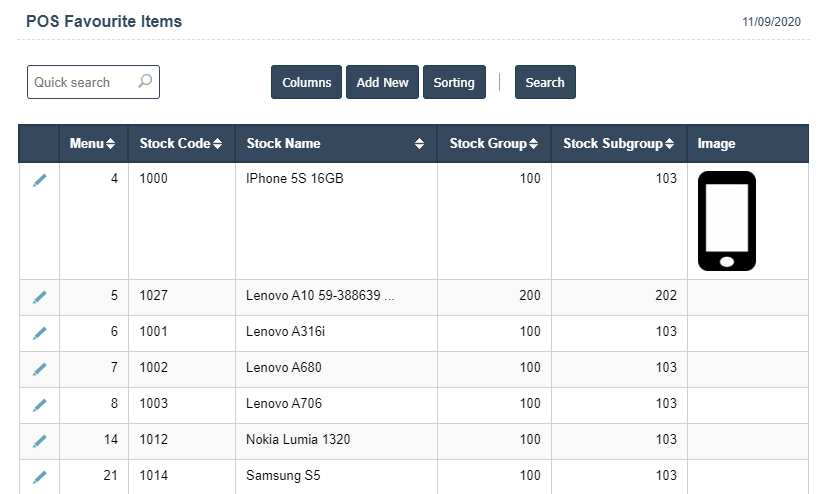Open the Sorting options button
836x494 pixels.
coord(454,83)
